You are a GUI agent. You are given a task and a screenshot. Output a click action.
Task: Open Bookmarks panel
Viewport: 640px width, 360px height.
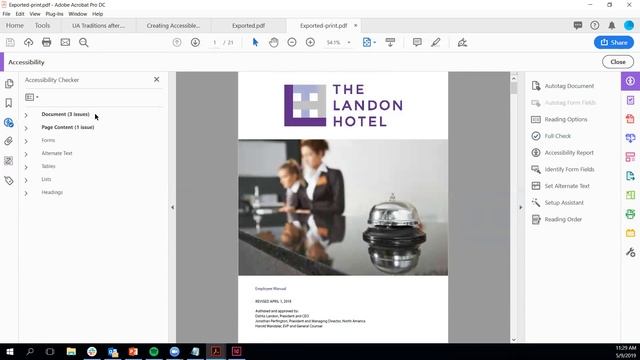[9, 103]
